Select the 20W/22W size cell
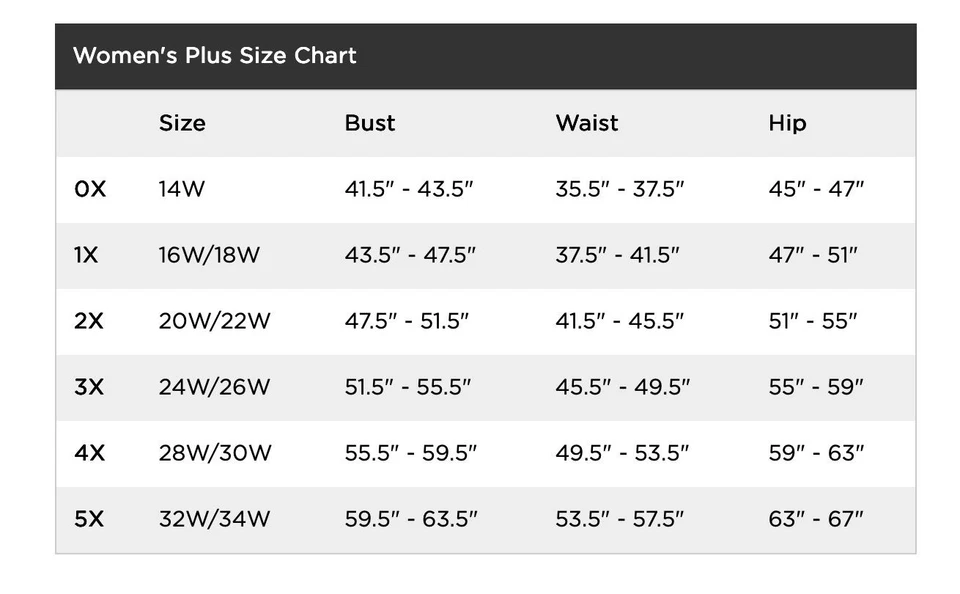This screenshot has width=960, height=594. [x=214, y=321]
